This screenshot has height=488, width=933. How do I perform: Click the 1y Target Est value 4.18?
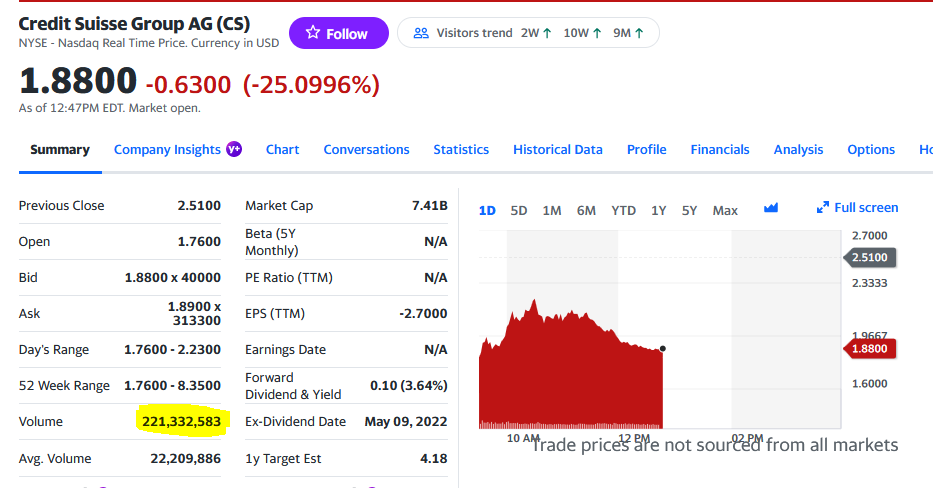pyautogui.click(x=433, y=459)
